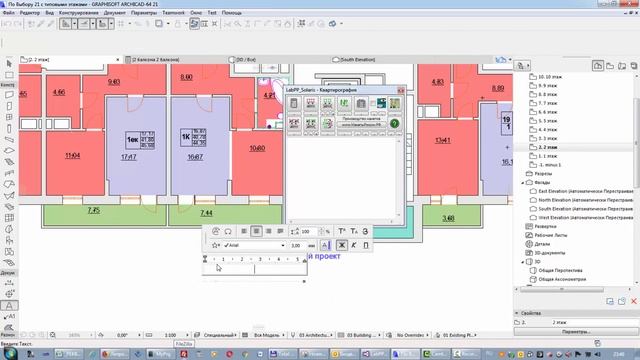Select the Label tool below Text tool
This screenshot has height=360, width=640.
[9, 316]
